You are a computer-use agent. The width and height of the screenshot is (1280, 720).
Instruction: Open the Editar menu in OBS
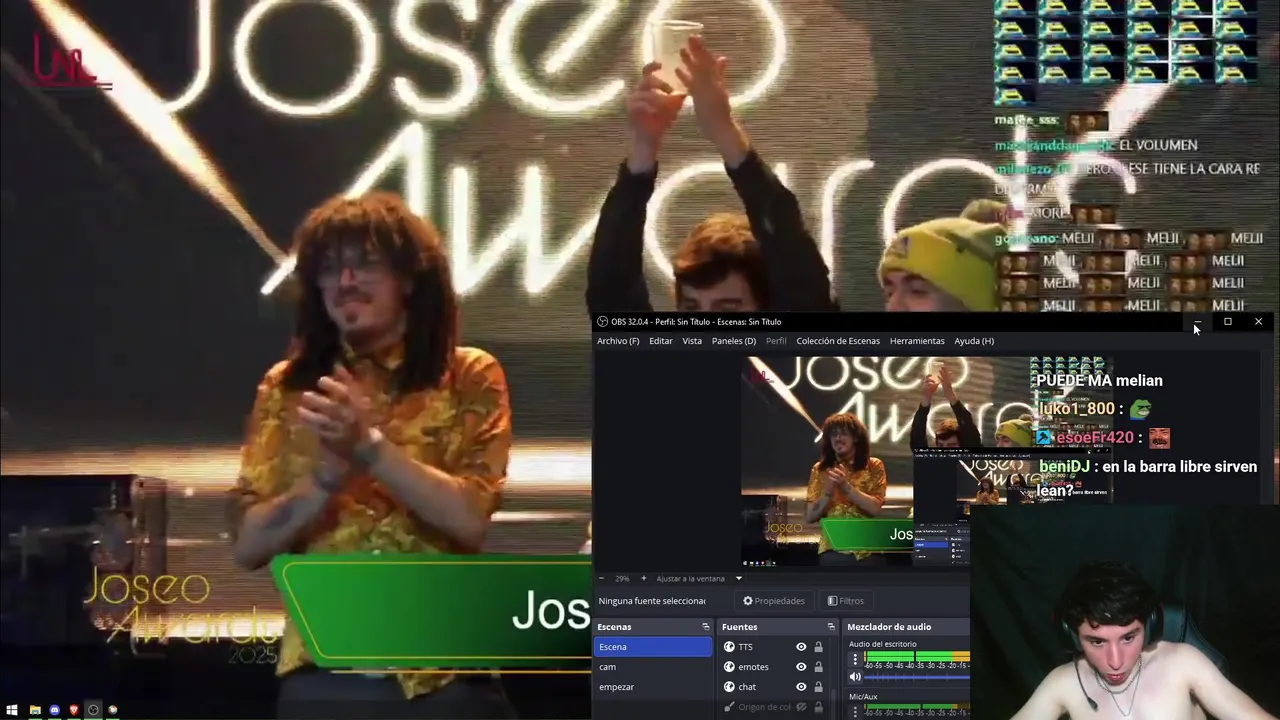click(x=661, y=341)
